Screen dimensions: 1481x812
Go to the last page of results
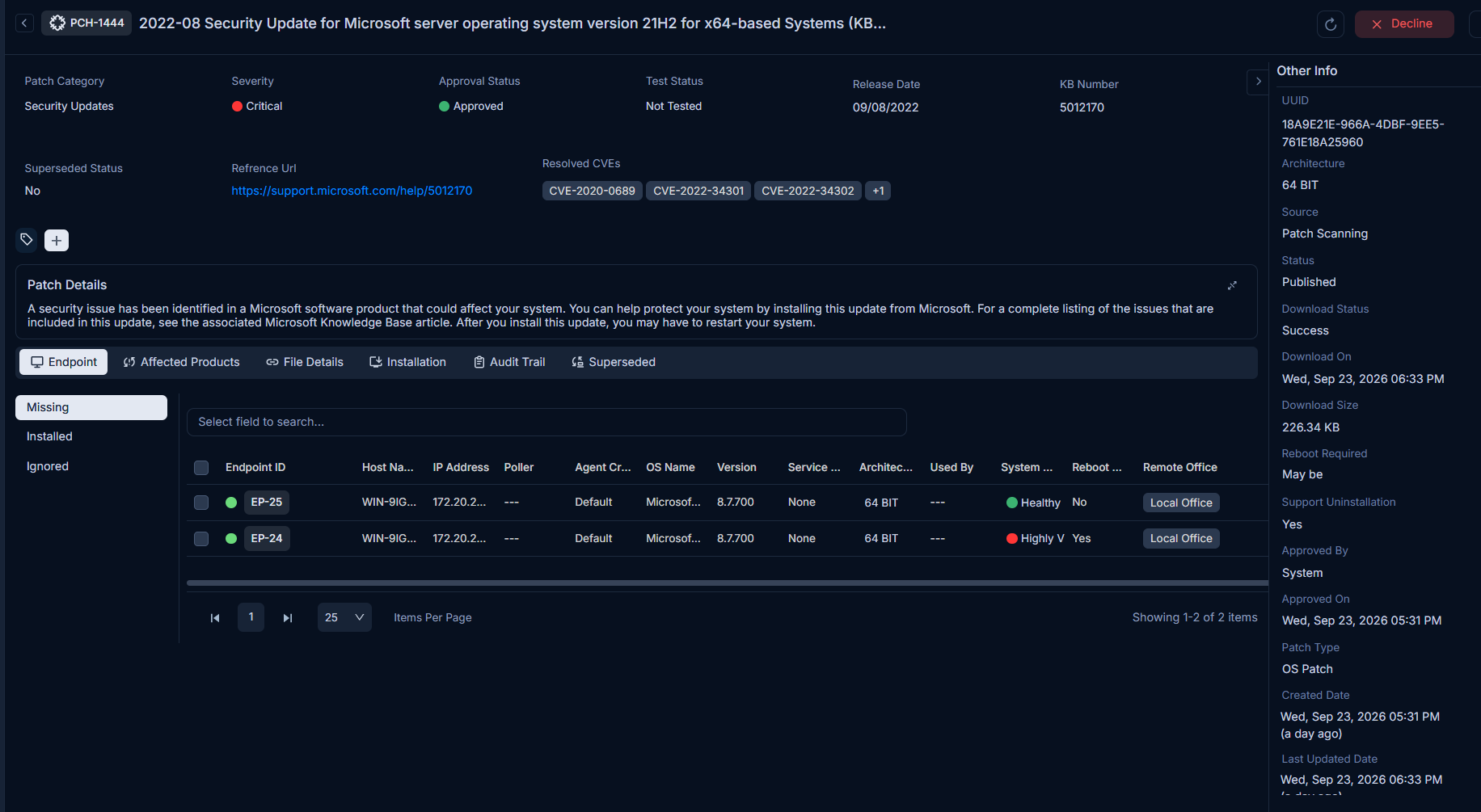(287, 618)
